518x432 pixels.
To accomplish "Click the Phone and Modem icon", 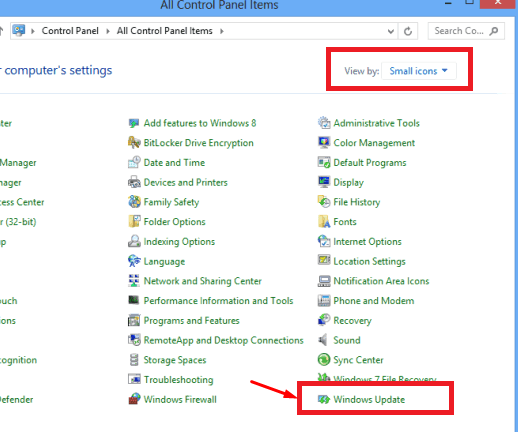I will [324, 301].
